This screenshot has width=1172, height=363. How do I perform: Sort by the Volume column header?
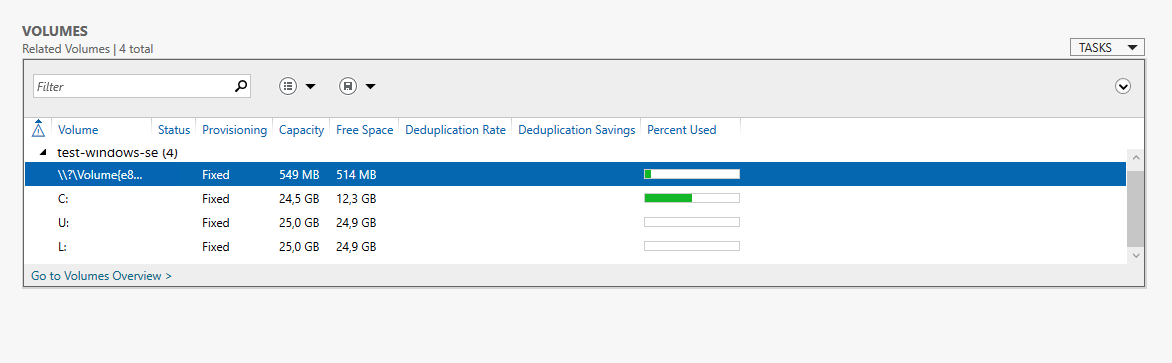78,130
